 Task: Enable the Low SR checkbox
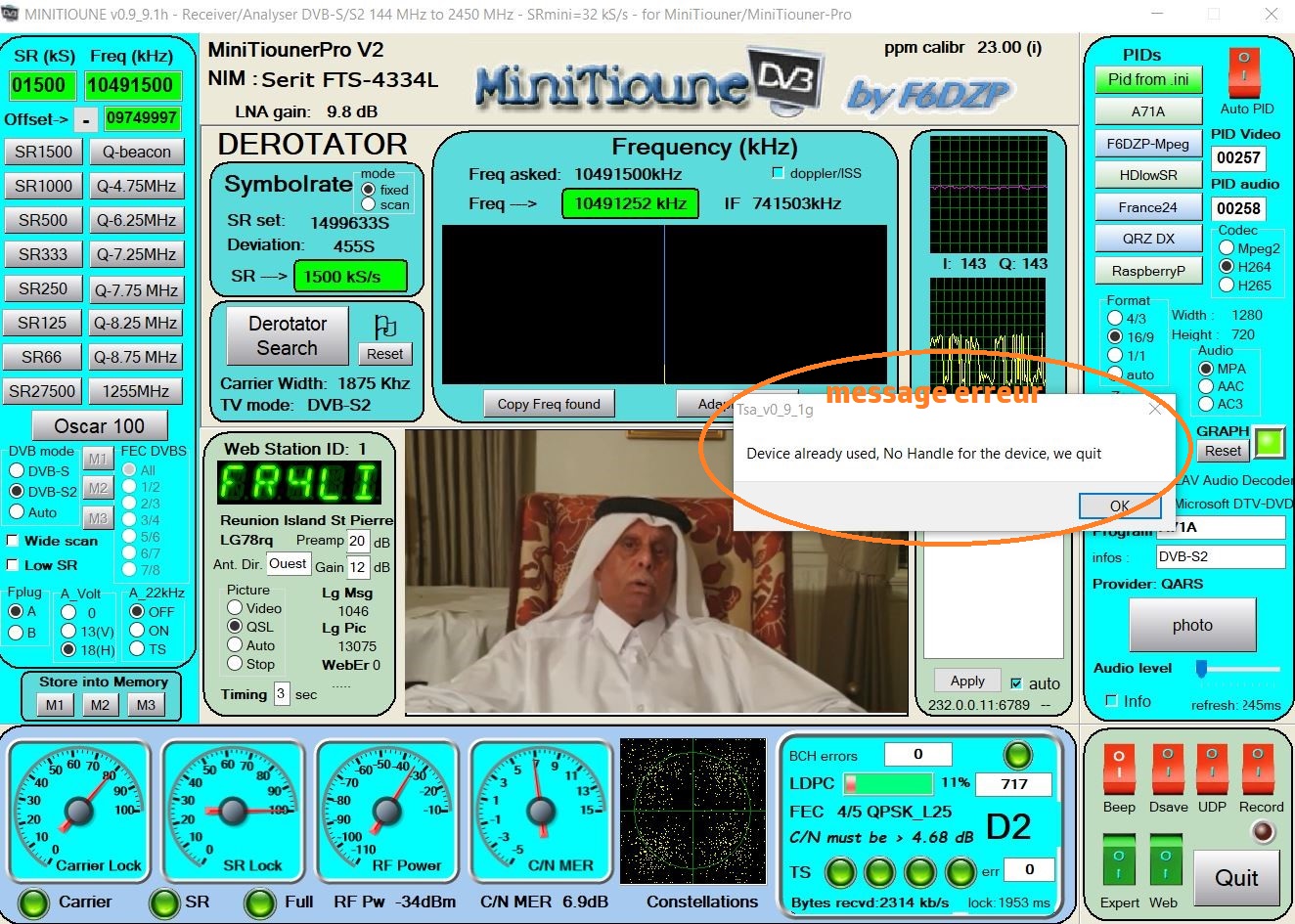[13, 565]
